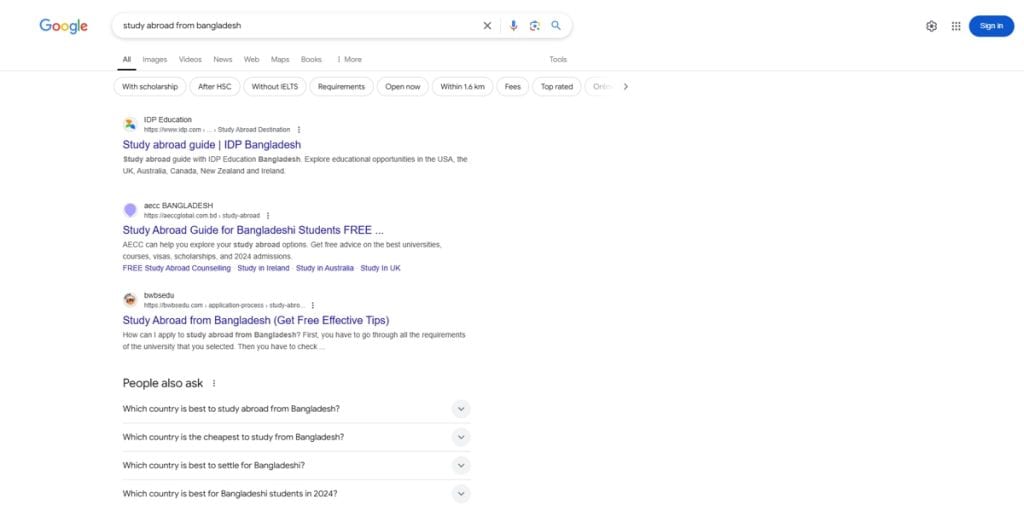Image resolution: width=1024 pixels, height=505 pixels.
Task: Click the idp.com URL breadcrumb text
Action: tap(217, 130)
